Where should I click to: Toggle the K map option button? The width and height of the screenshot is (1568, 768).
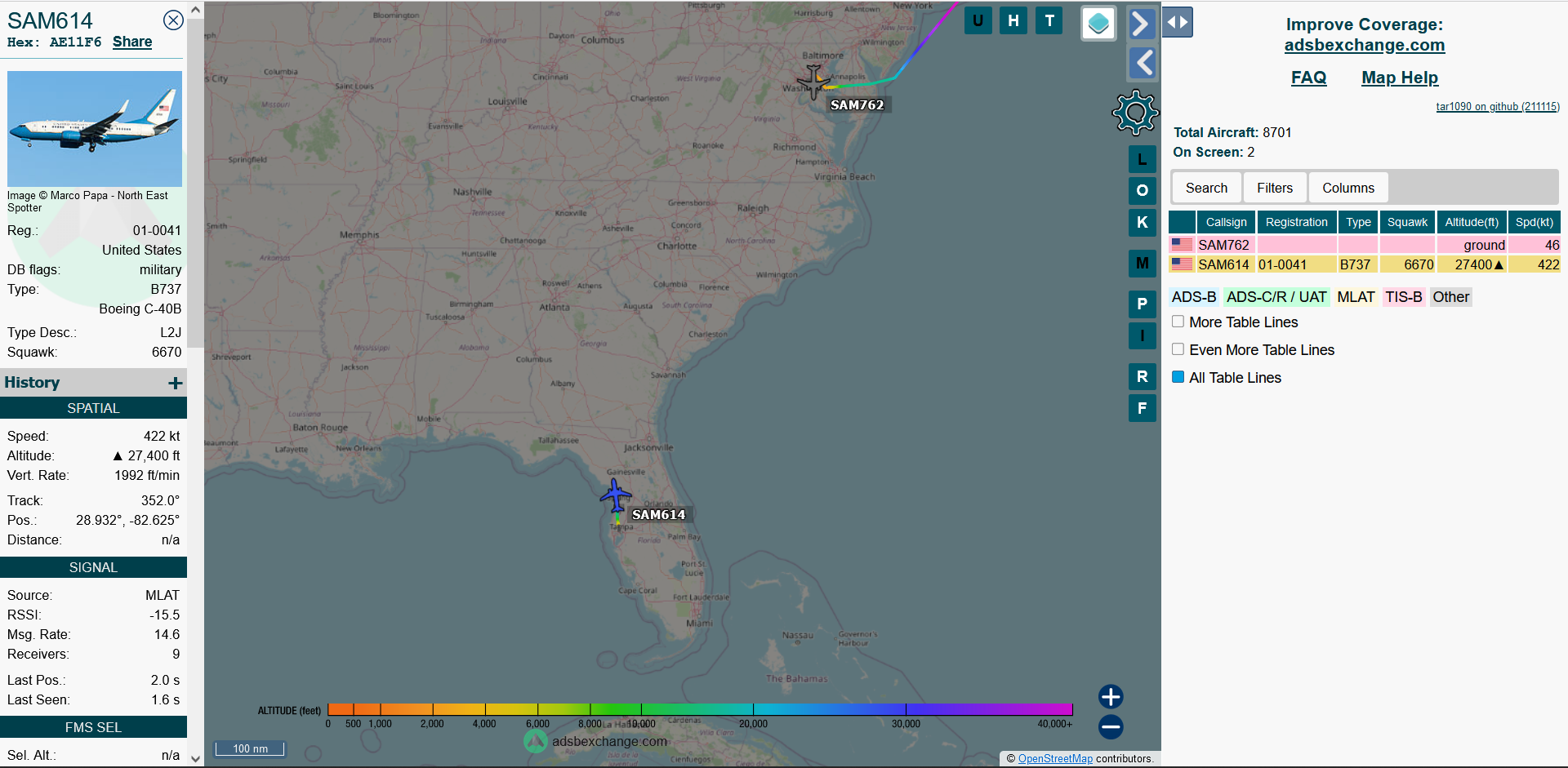(1143, 222)
